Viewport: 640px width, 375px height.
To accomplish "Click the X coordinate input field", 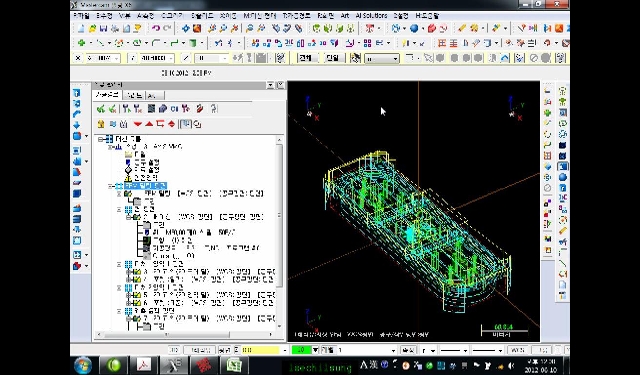I will 103,58.
